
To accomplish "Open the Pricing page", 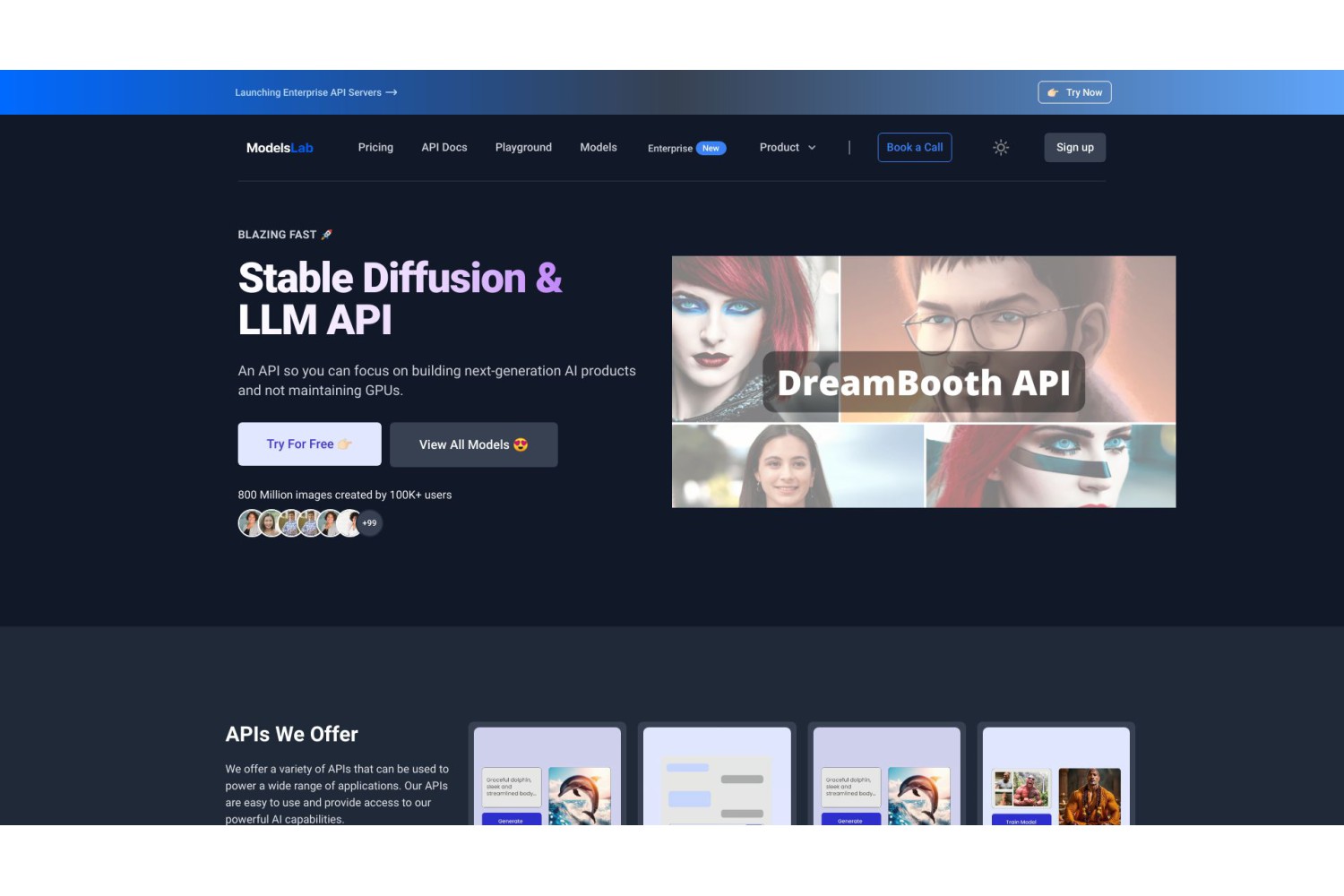I will point(375,148).
